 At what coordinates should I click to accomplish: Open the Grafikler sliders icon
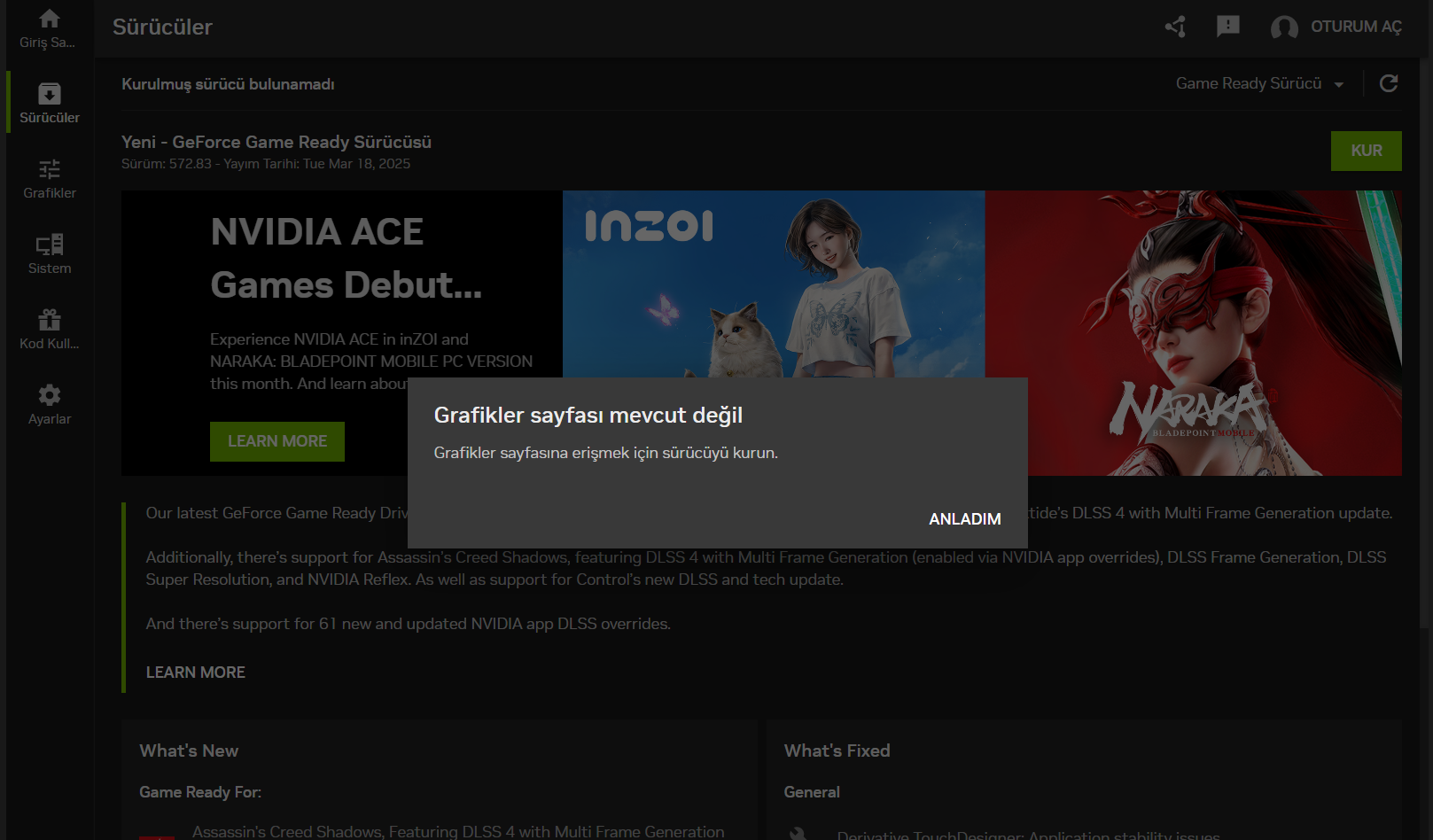click(x=50, y=169)
